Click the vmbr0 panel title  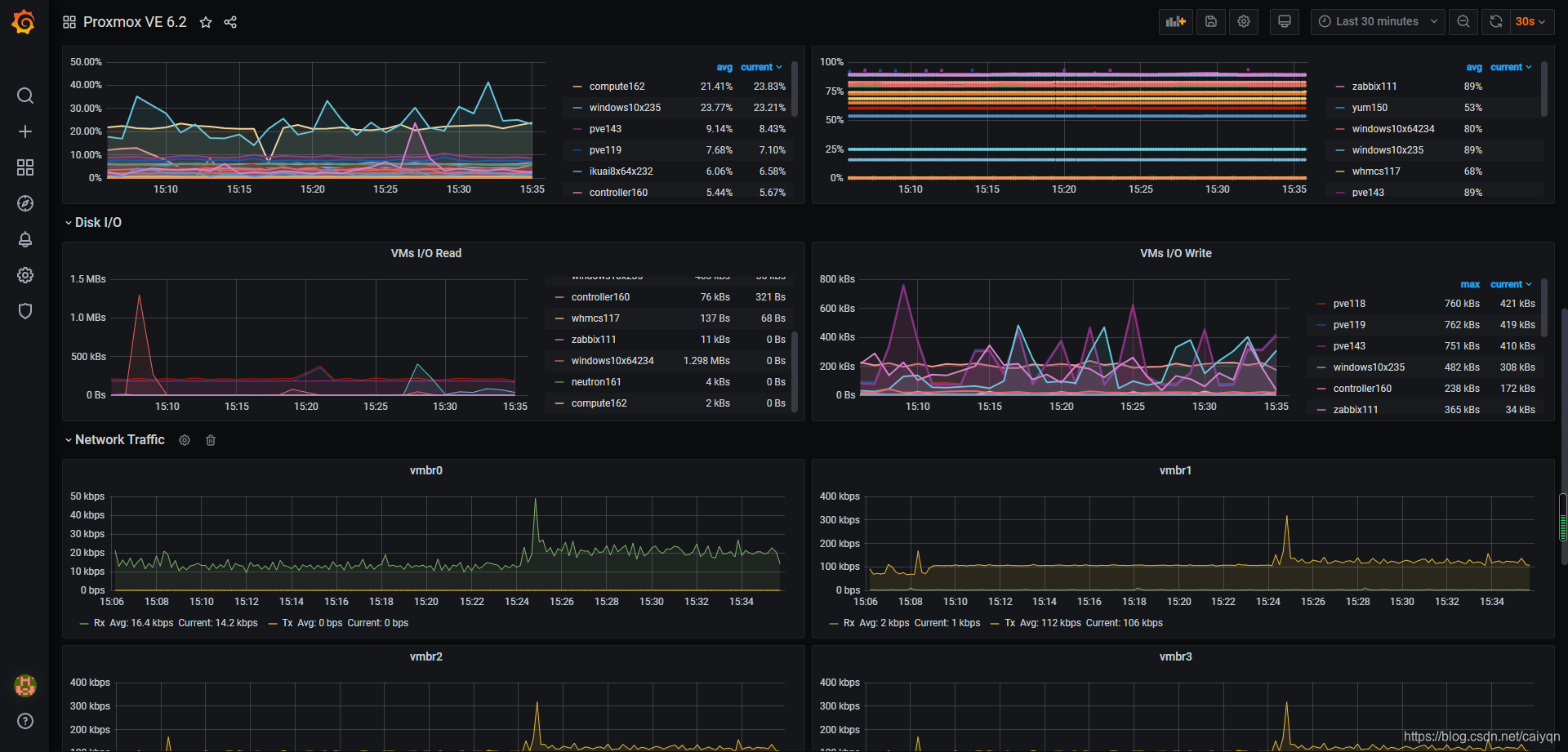pos(426,470)
